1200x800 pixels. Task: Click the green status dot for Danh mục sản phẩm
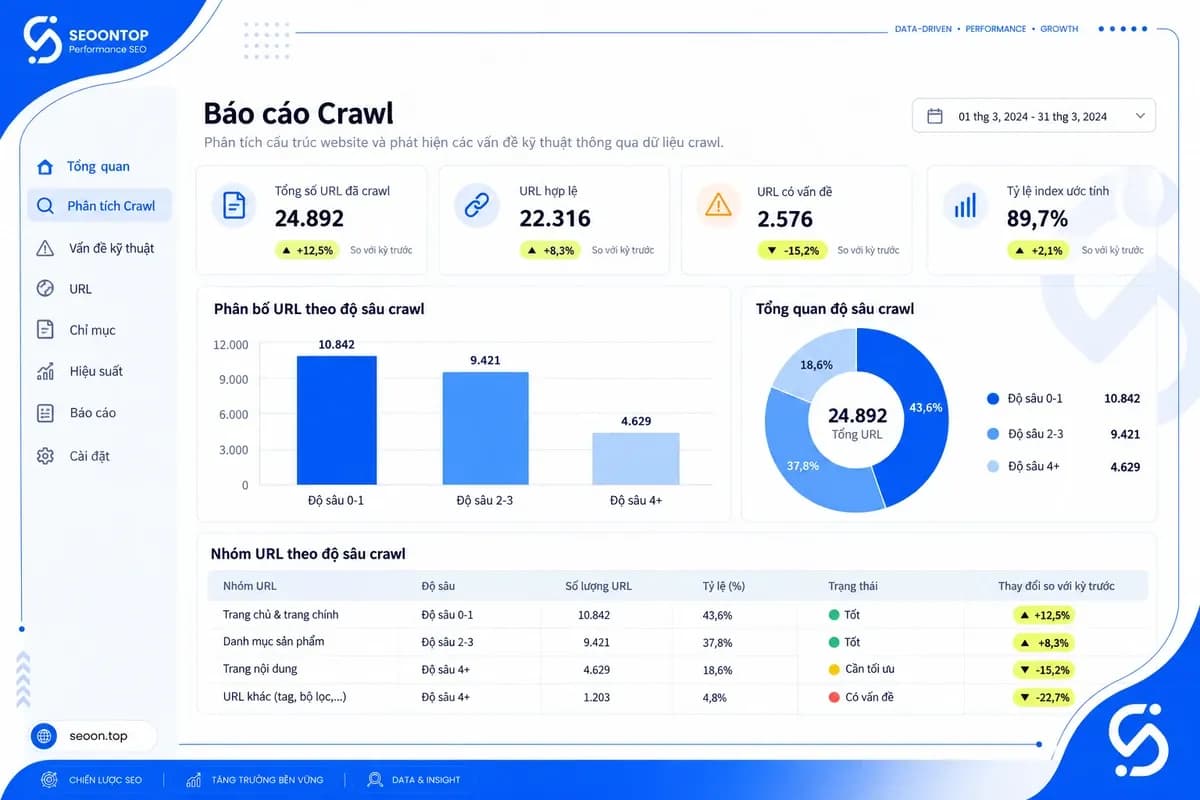click(x=834, y=642)
